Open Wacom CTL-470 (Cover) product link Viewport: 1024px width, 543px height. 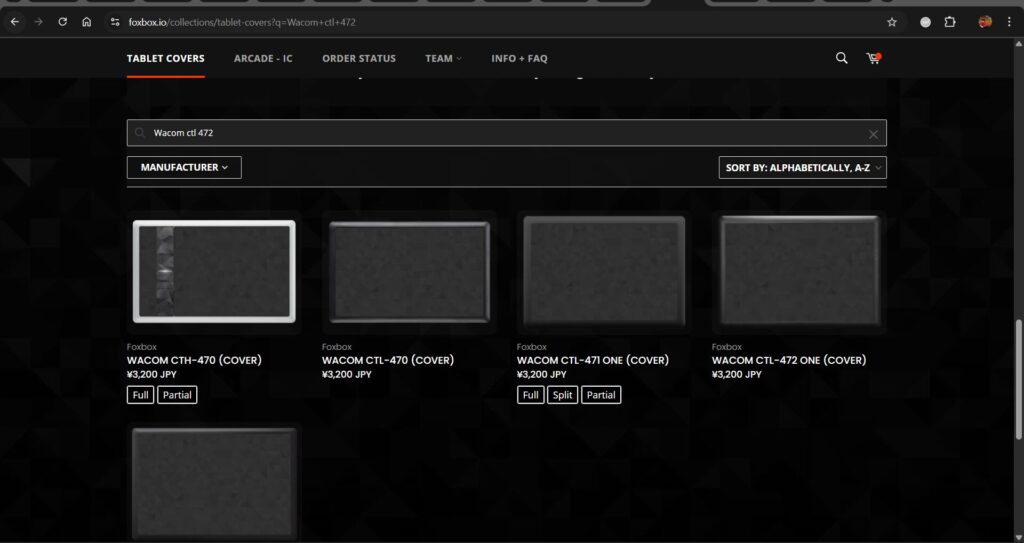(x=387, y=360)
